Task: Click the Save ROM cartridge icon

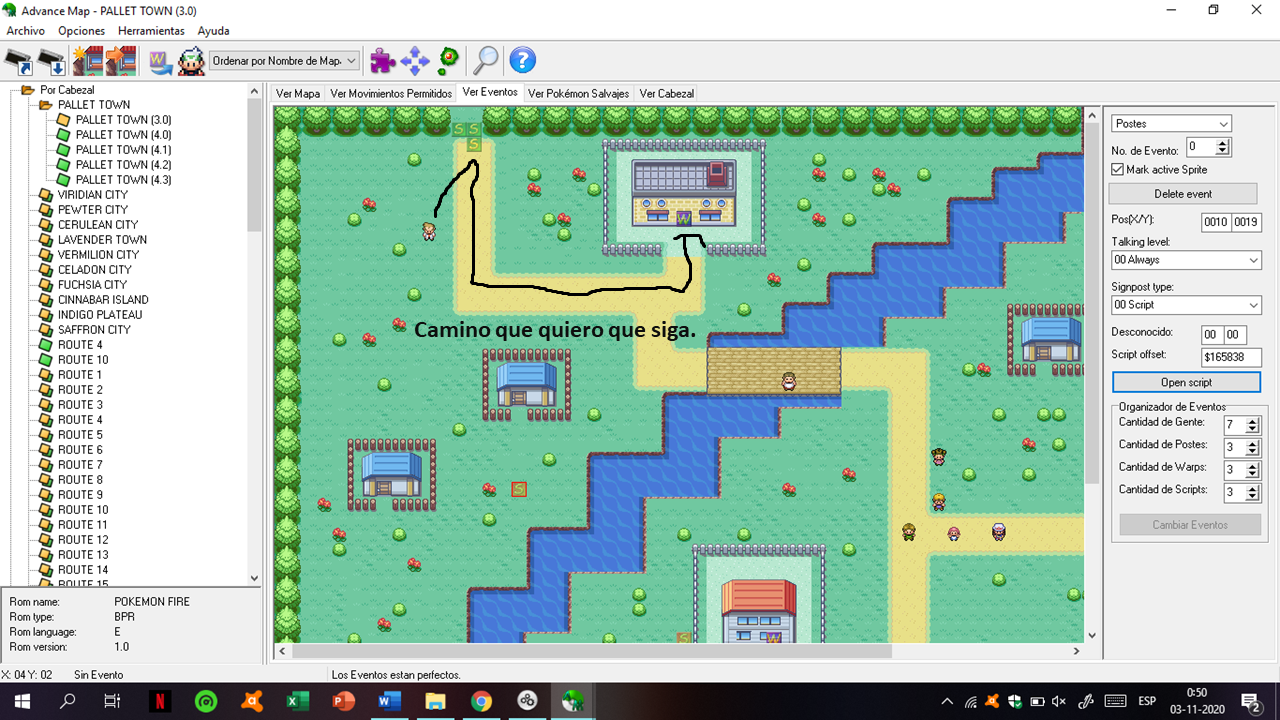Action: (x=52, y=61)
